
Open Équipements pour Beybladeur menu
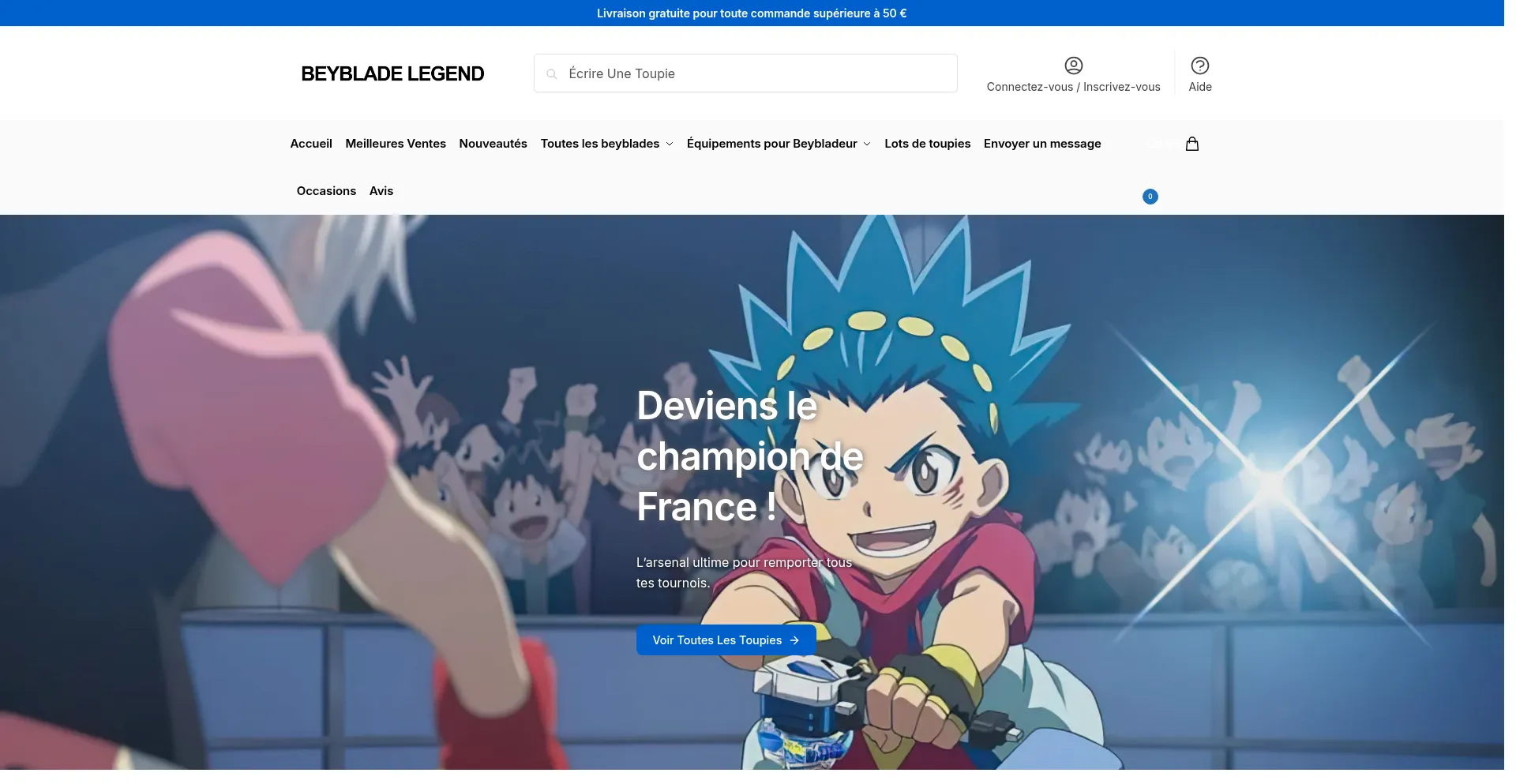pyautogui.click(x=771, y=144)
